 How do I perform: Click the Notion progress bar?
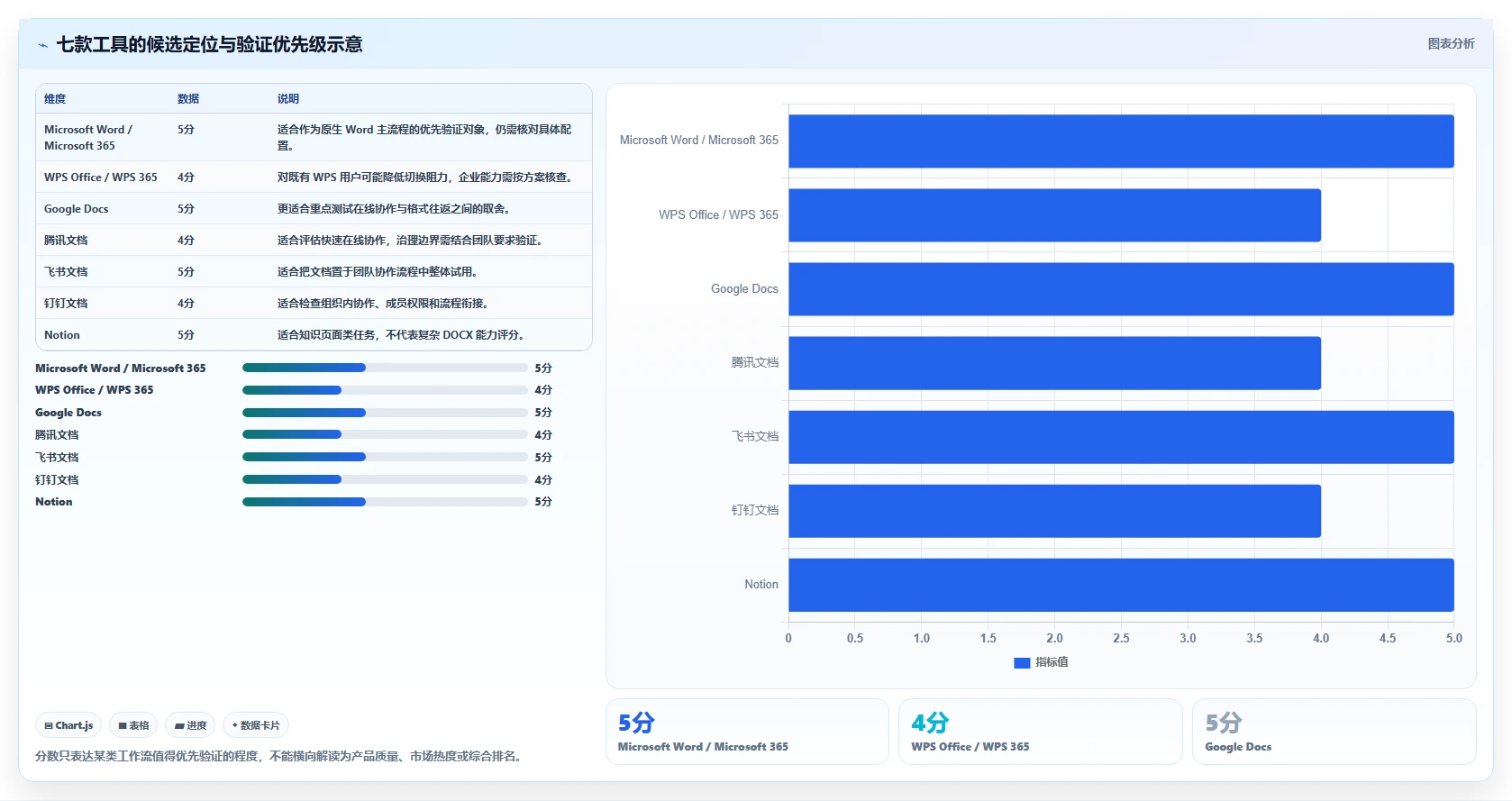(385, 502)
